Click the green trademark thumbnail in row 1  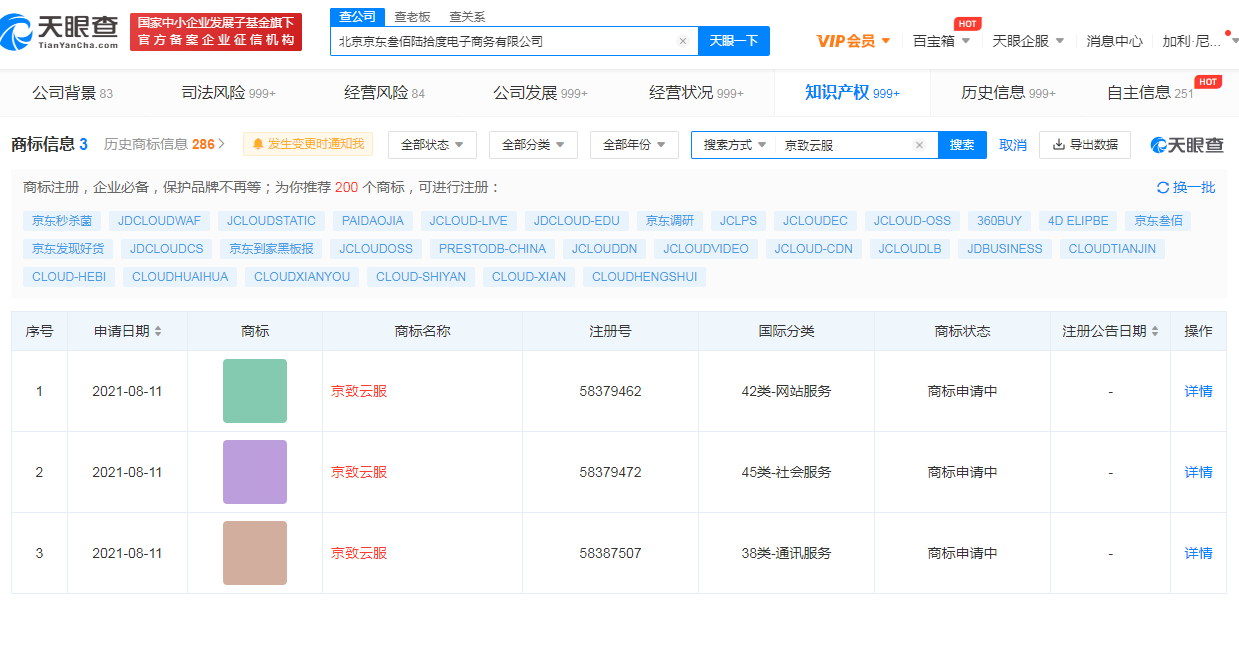(255, 391)
